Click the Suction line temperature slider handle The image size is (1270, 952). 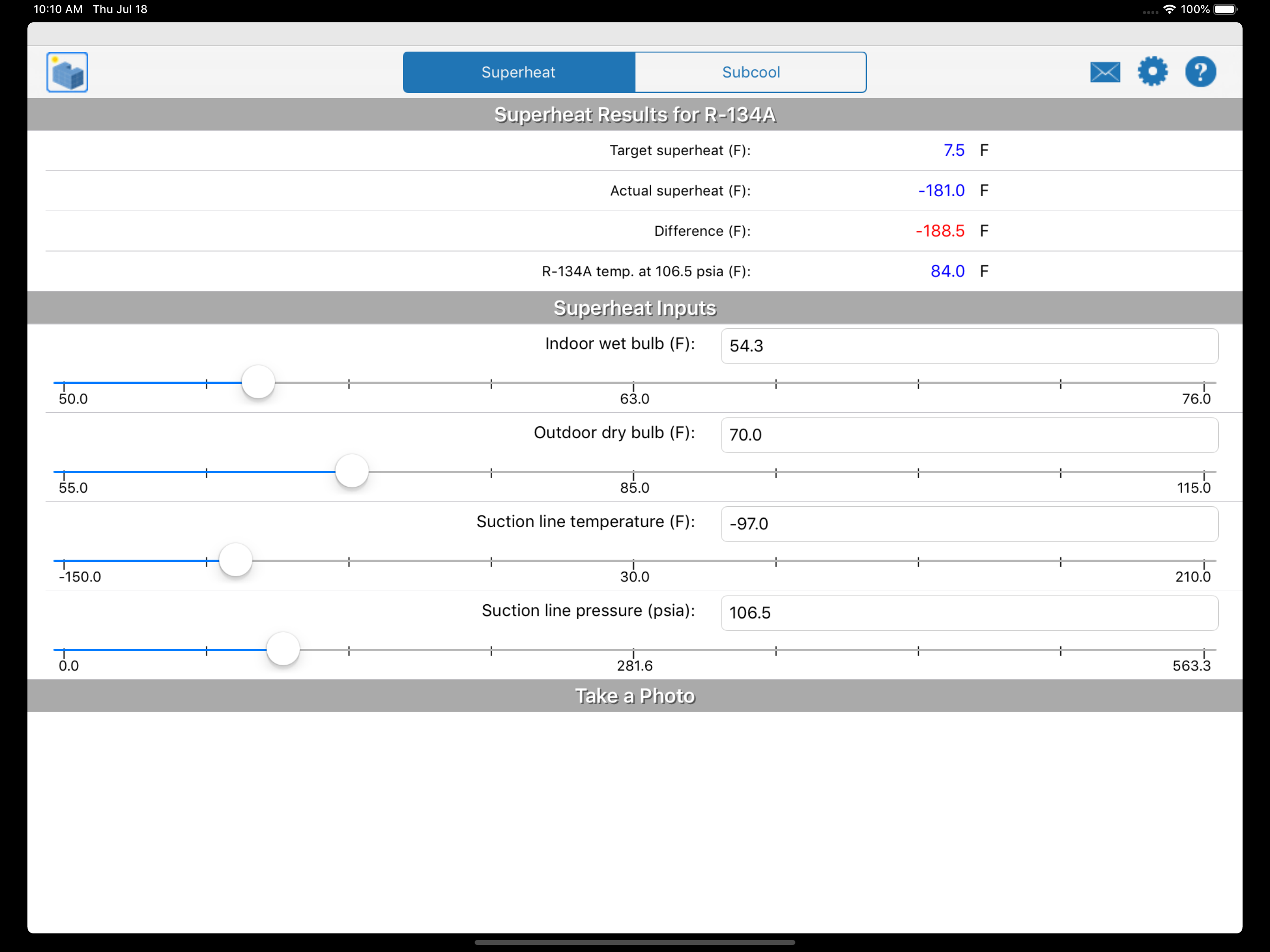tap(235, 560)
